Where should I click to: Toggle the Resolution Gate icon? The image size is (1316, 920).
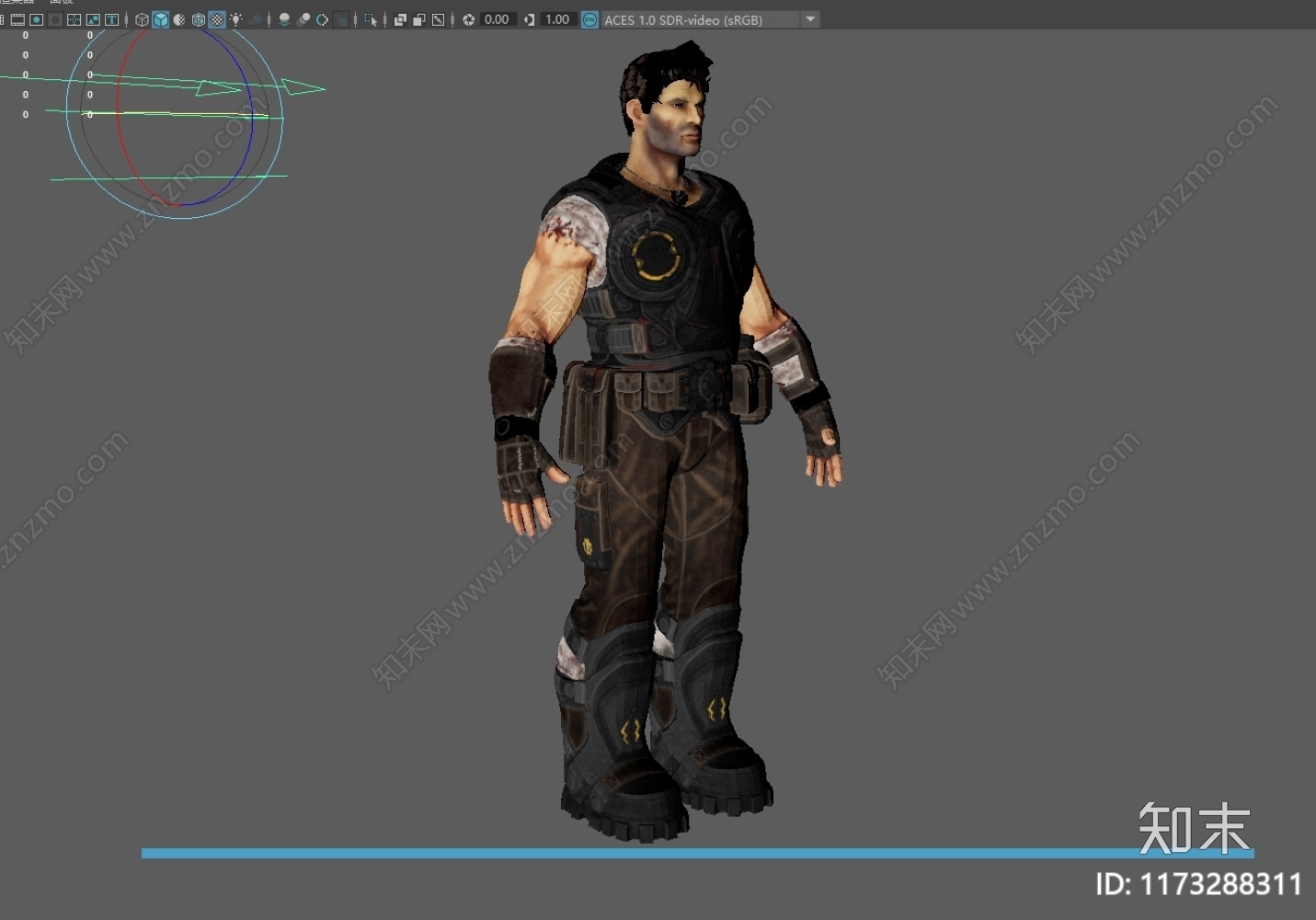click(x=37, y=19)
